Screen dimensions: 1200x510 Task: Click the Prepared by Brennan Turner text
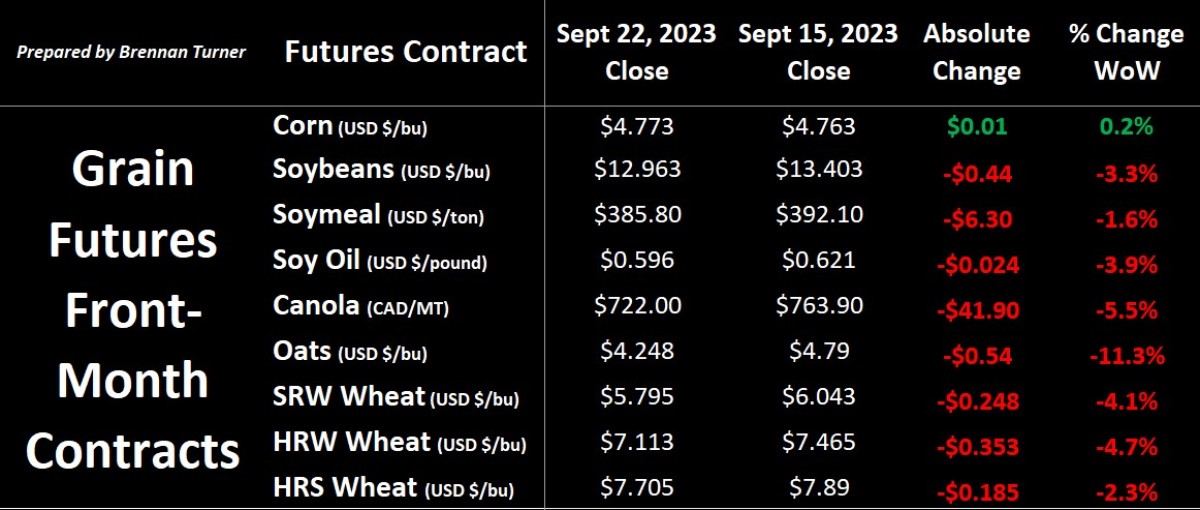[x=131, y=51]
